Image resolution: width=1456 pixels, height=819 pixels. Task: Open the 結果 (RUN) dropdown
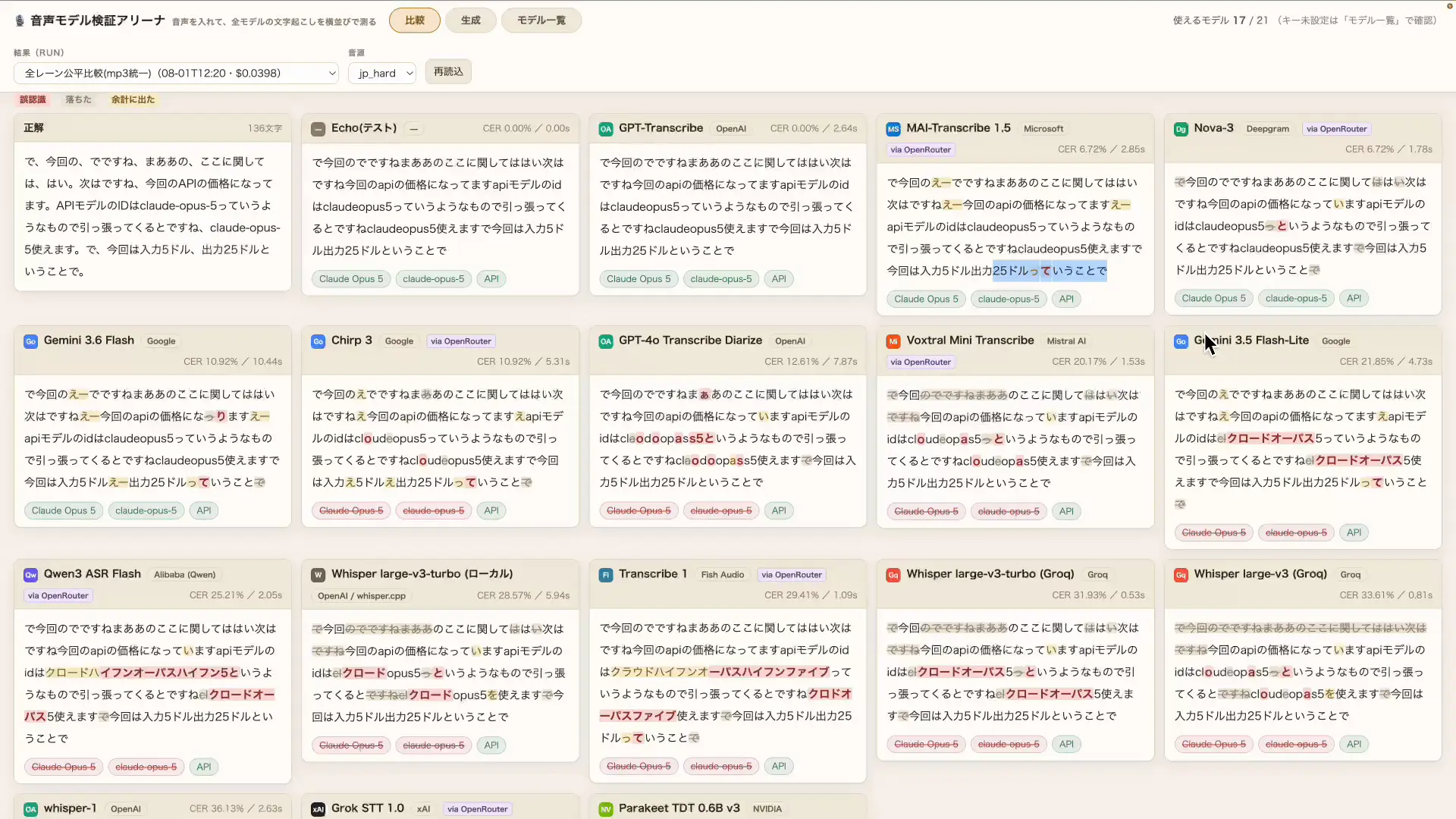click(176, 73)
